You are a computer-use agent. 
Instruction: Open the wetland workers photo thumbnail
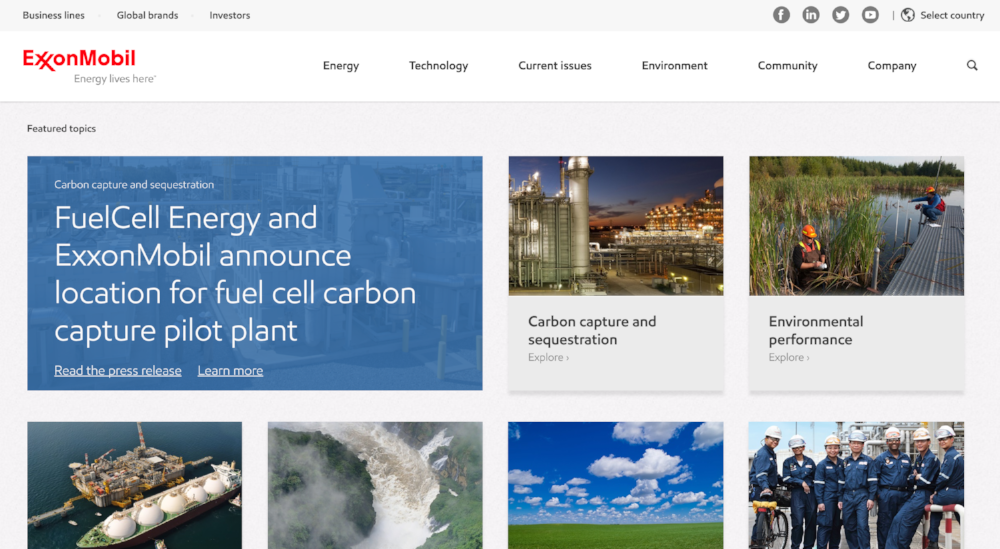point(857,226)
